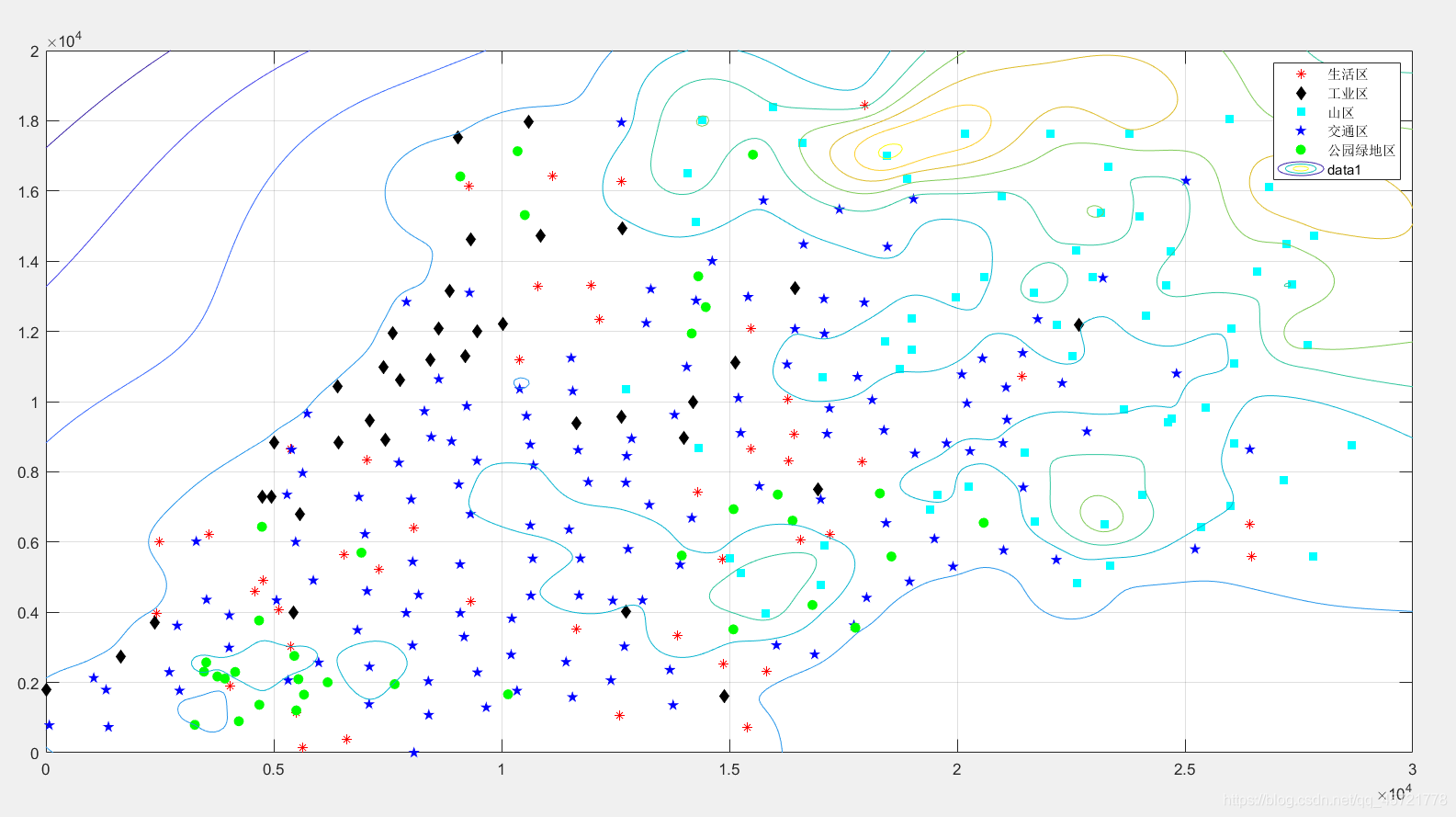Select the 生活区 legend label
The height and width of the screenshot is (817, 1456).
tap(1348, 74)
